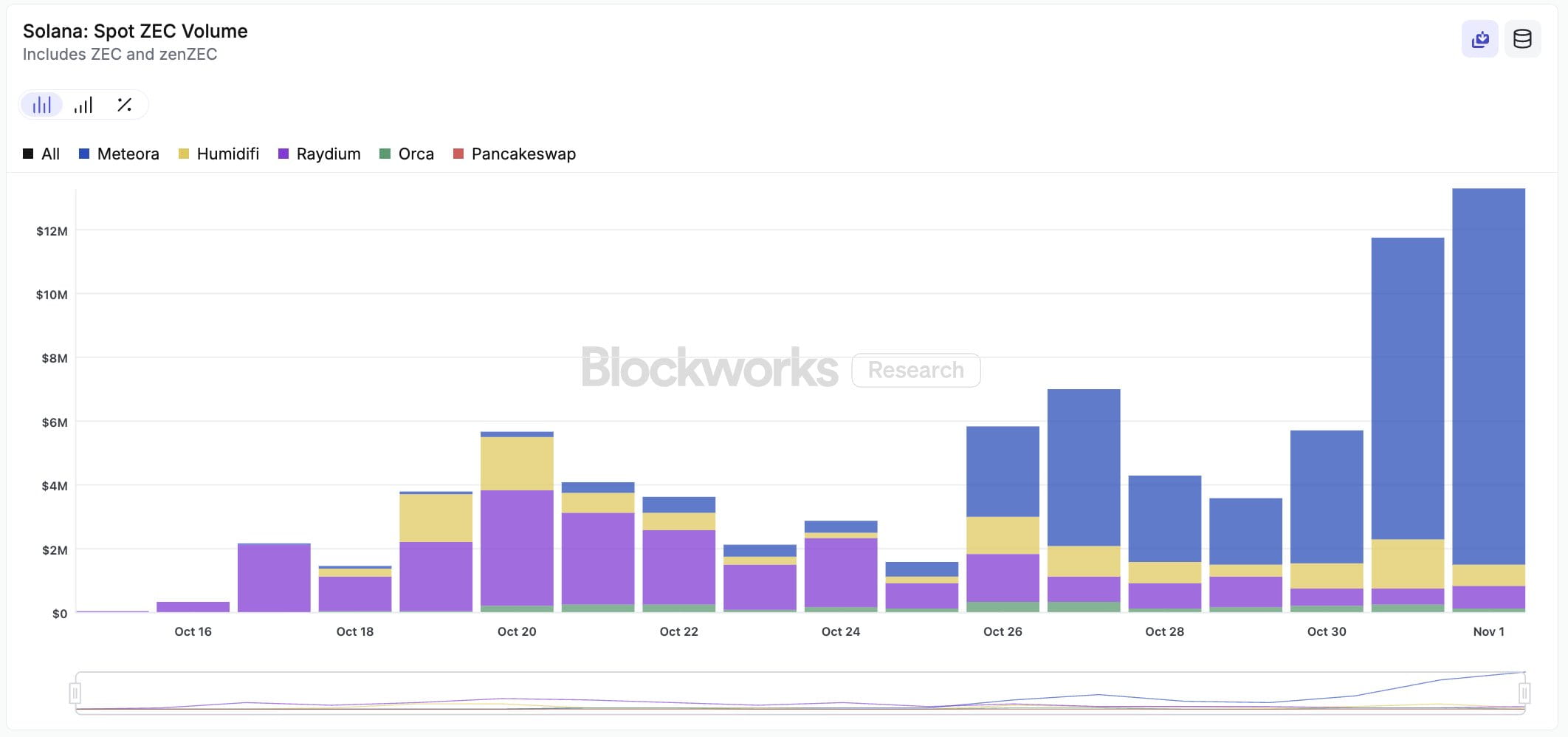1568x737 pixels.
Task: Click the left handle of the range selector
Action: (74, 694)
